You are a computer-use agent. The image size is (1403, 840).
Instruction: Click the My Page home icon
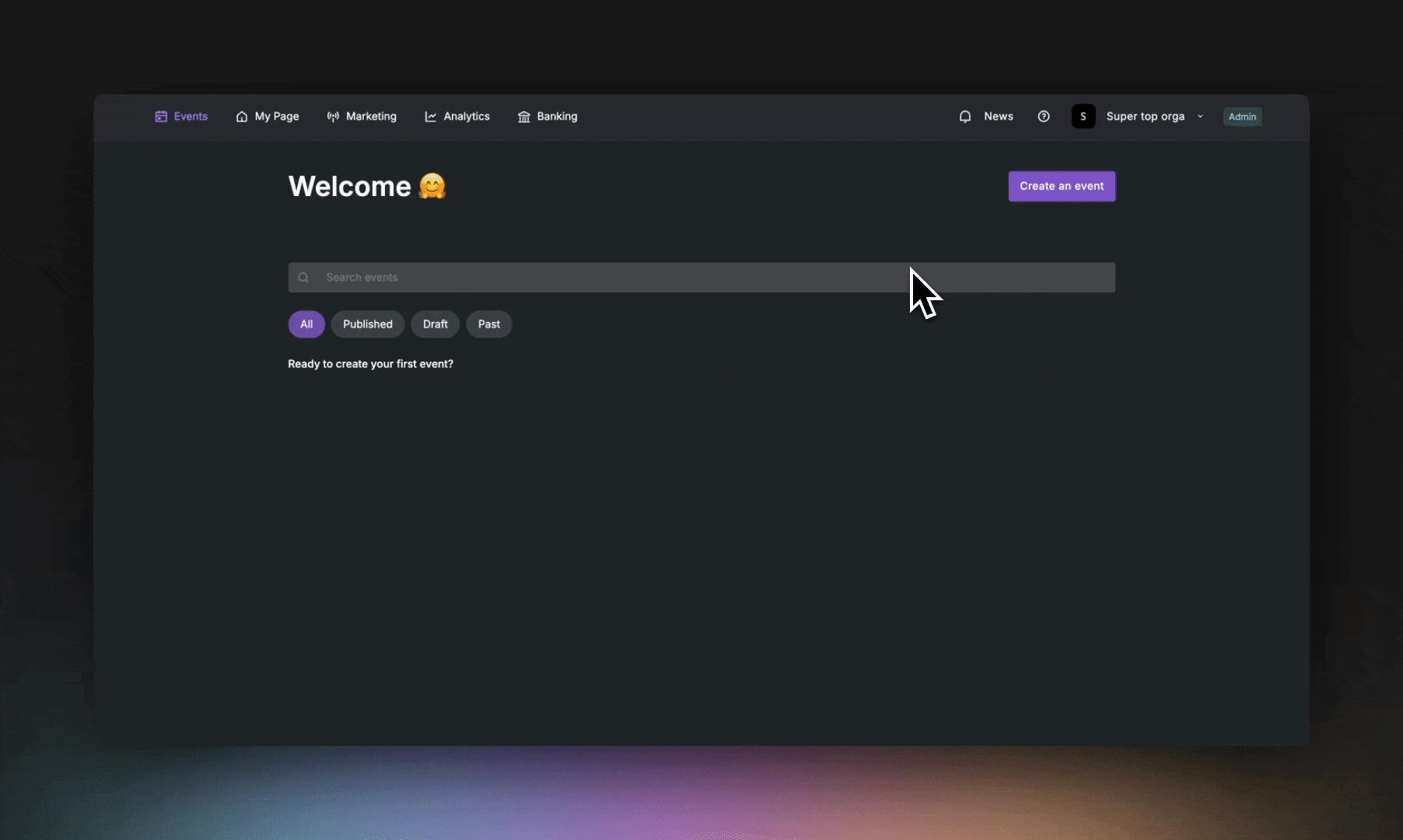pyautogui.click(x=242, y=117)
